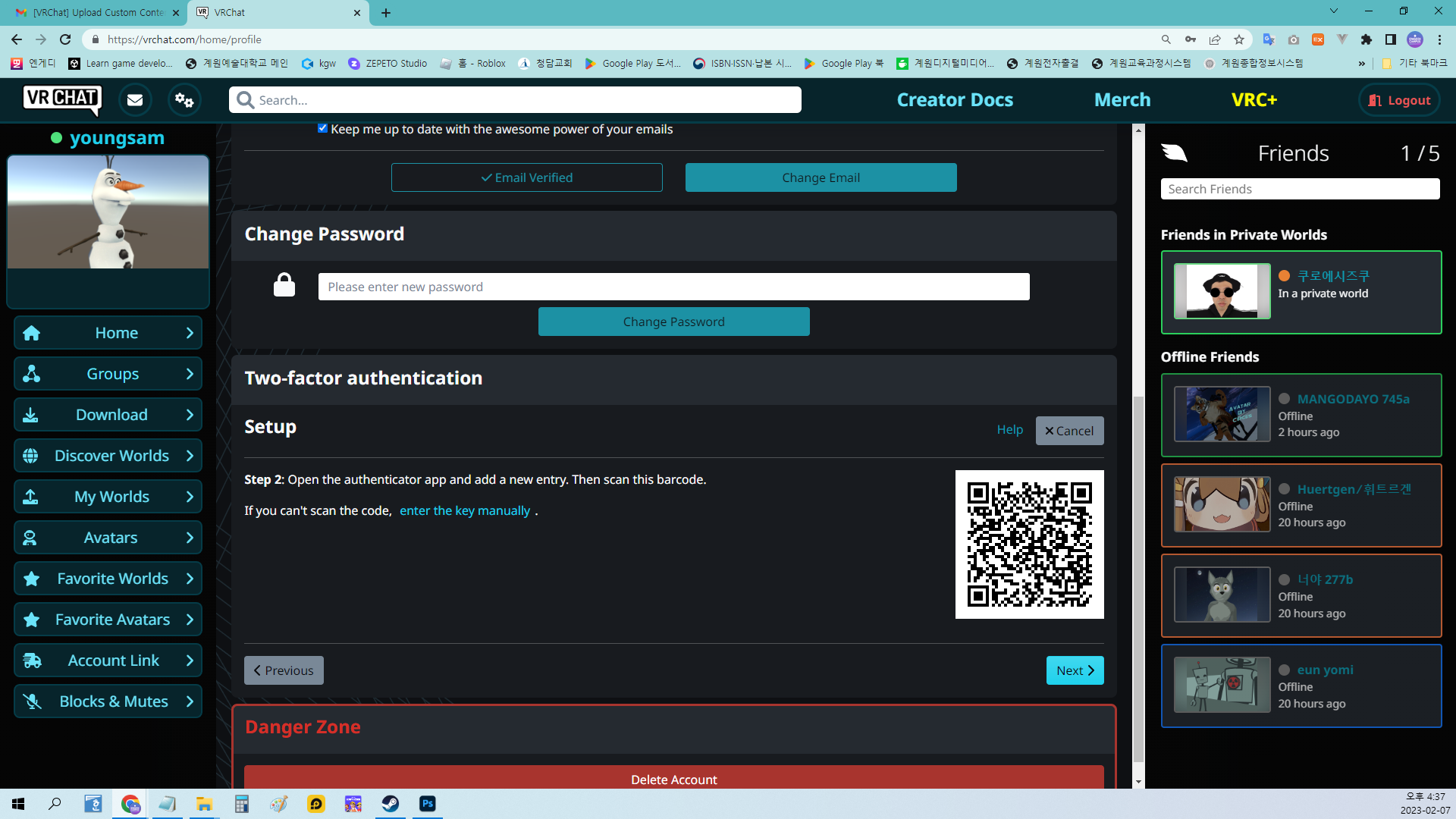Click the main Search box
The height and width of the screenshot is (819, 1456).
515,99
